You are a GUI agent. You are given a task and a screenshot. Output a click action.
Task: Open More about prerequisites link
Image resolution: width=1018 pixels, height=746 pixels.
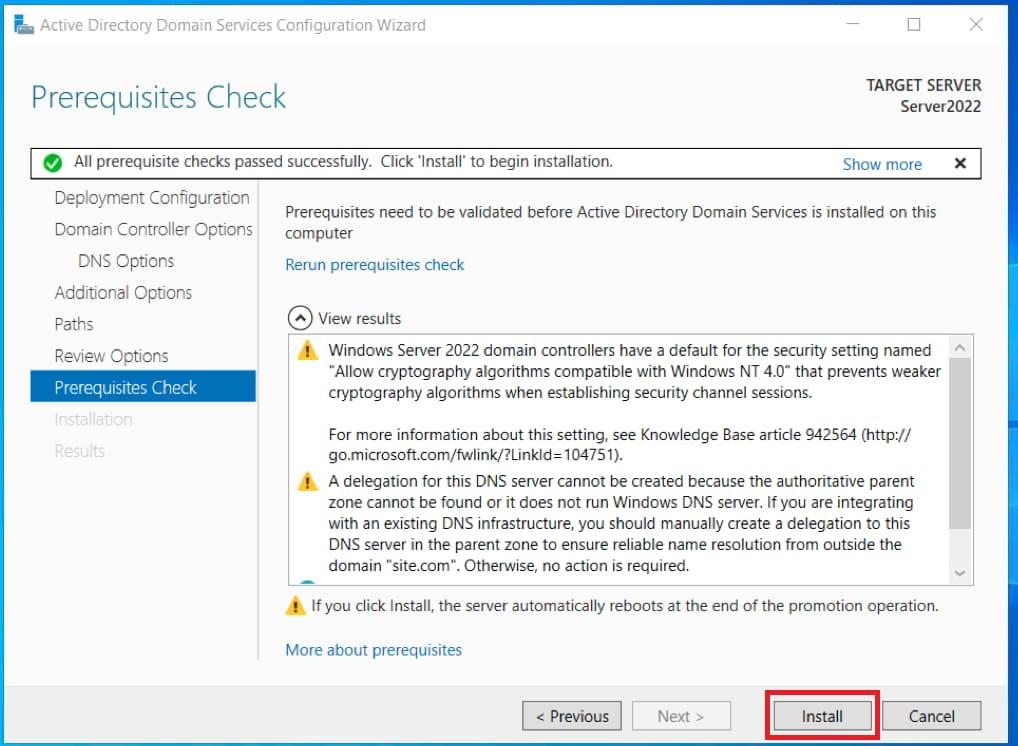[373, 650]
